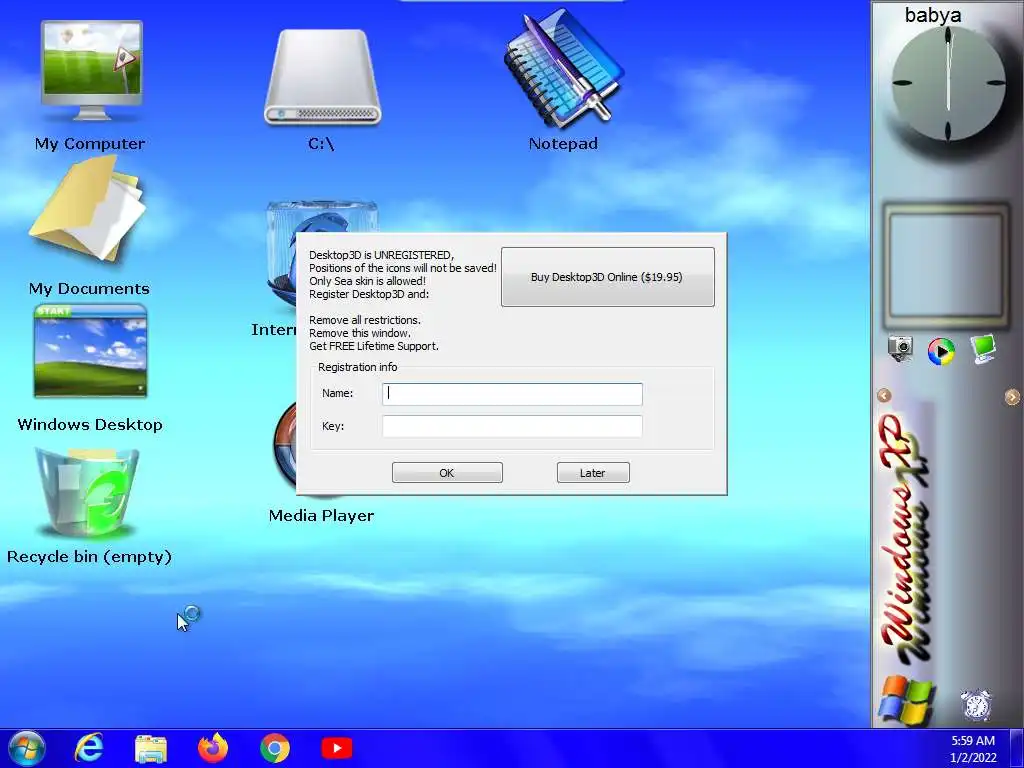The image size is (1024, 768).
Task: Click the Later button
Action: [593, 473]
